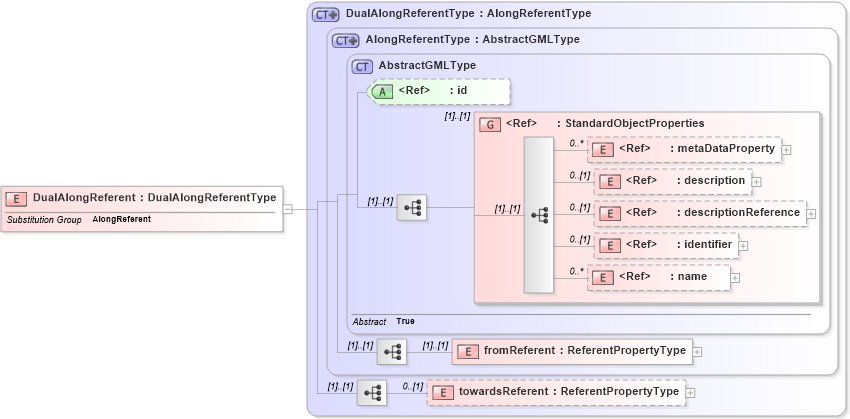The image size is (850, 419).
Task: Click the id attribute reference label
Action: tap(433, 91)
